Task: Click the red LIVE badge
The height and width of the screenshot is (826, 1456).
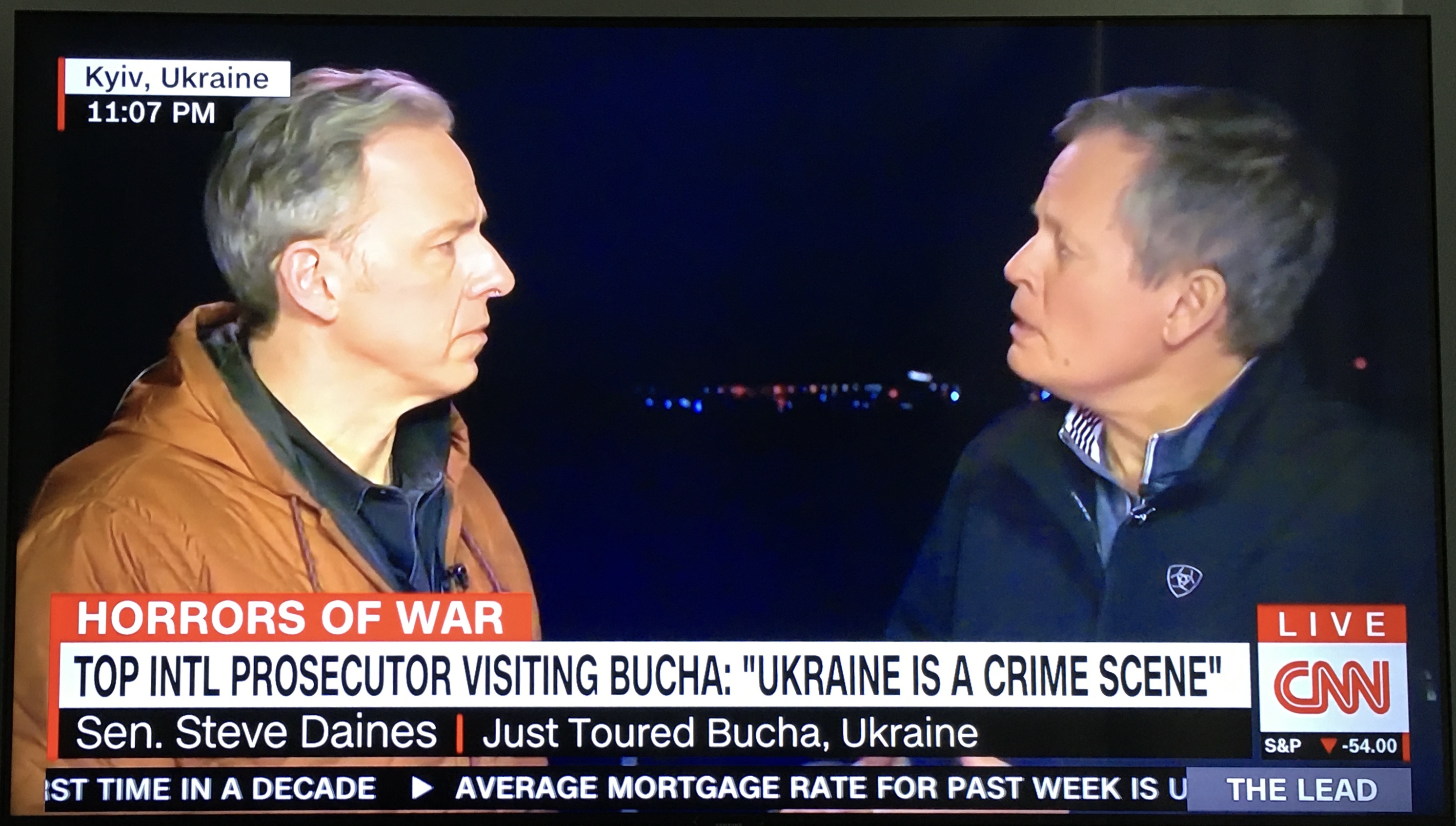Action: click(1331, 624)
